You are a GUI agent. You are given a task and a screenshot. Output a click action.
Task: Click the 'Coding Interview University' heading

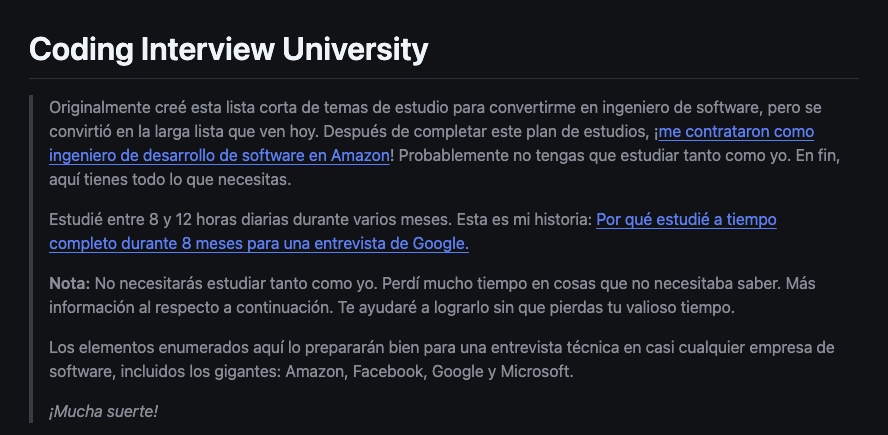(228, 49)
